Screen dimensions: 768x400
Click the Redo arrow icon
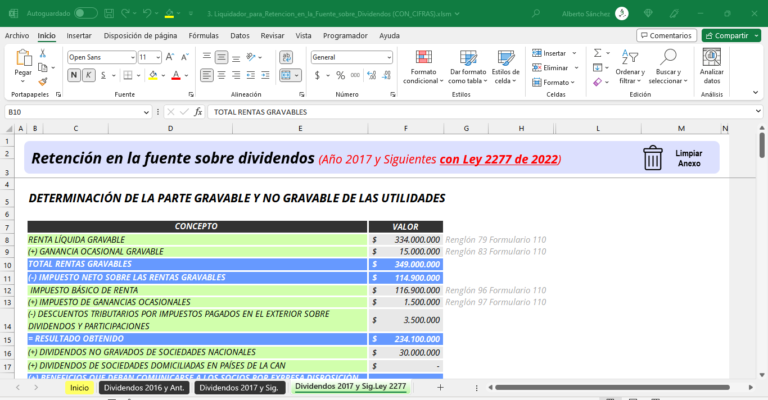pyautogui.click(x=125, y=14)
